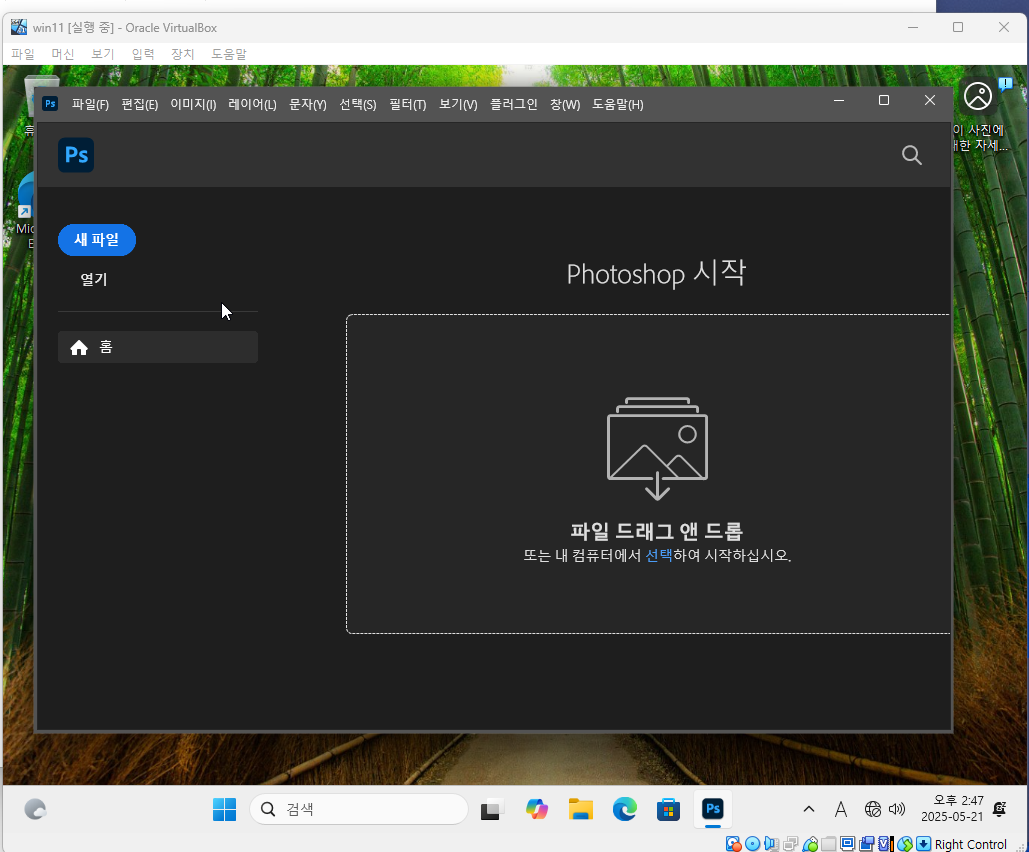Click the VirtualBox mouse integration status icon
The image size is (1029, 852).
(905, 843)
